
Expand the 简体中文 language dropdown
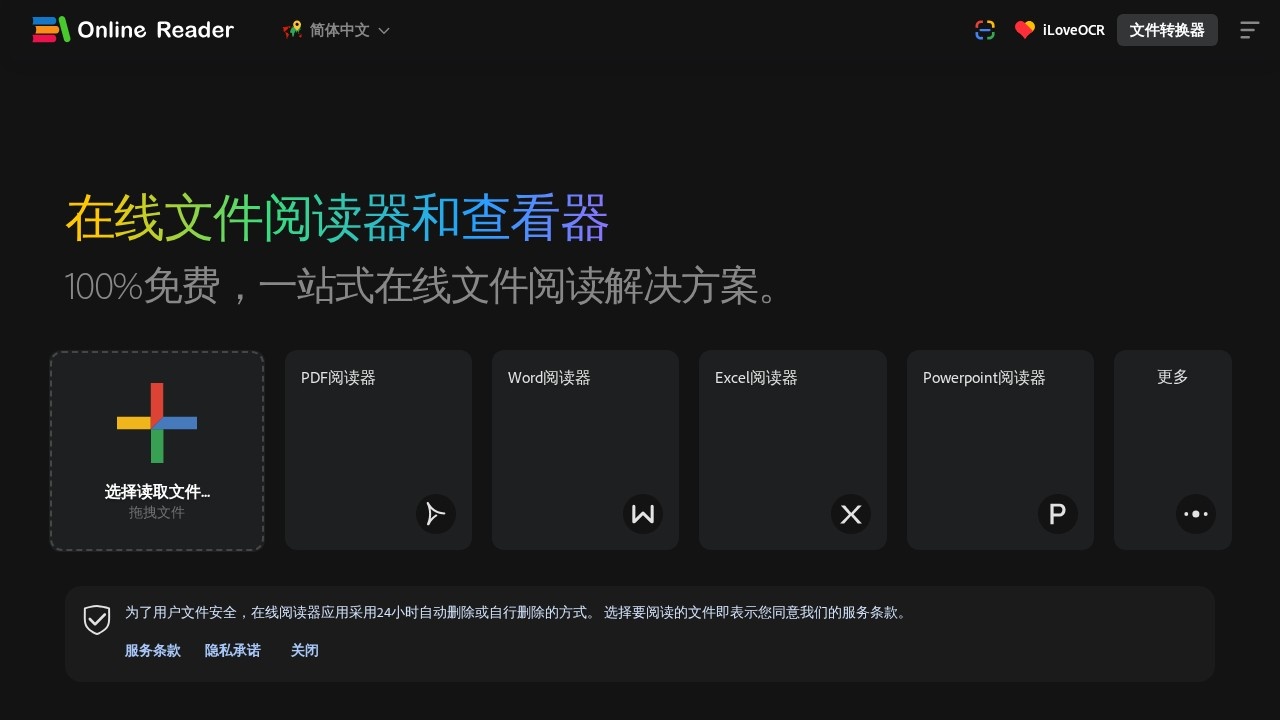pos(339,30)
